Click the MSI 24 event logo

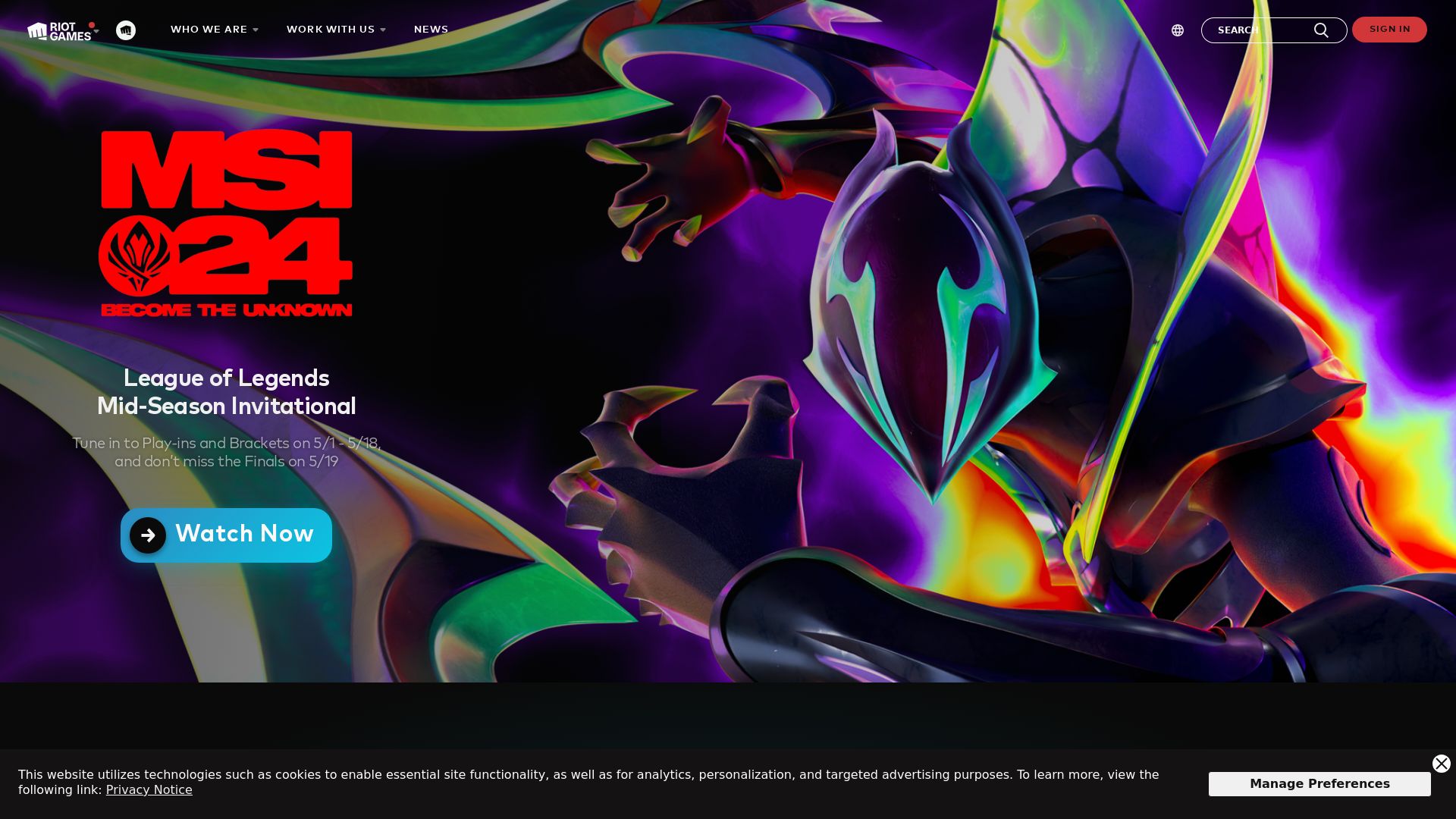point(226,223)
